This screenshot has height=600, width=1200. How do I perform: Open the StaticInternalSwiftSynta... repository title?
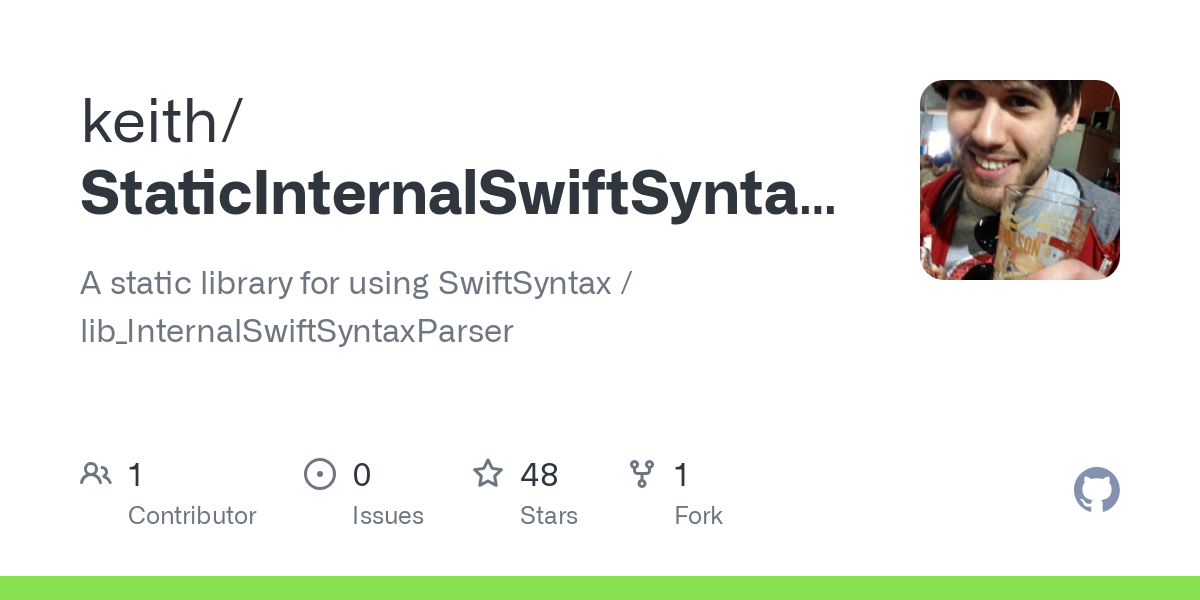coord(457,192)
